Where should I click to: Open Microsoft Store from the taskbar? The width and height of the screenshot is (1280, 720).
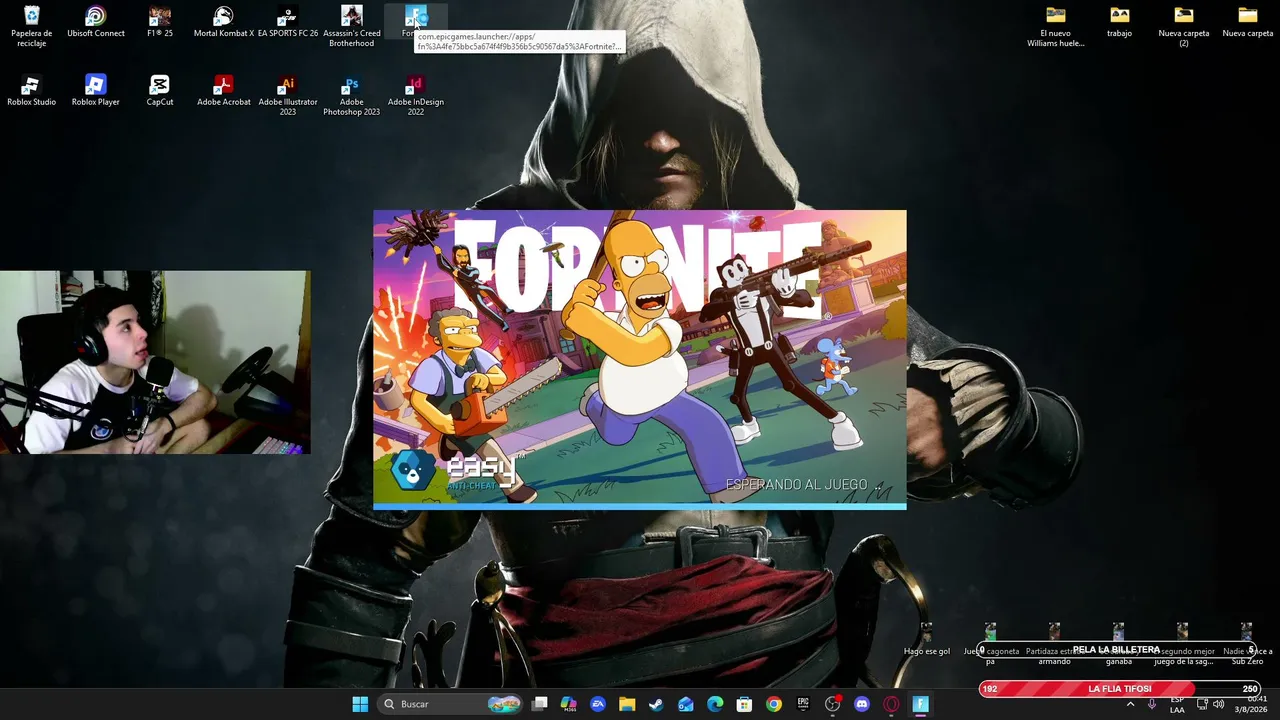tap(744, 704)
